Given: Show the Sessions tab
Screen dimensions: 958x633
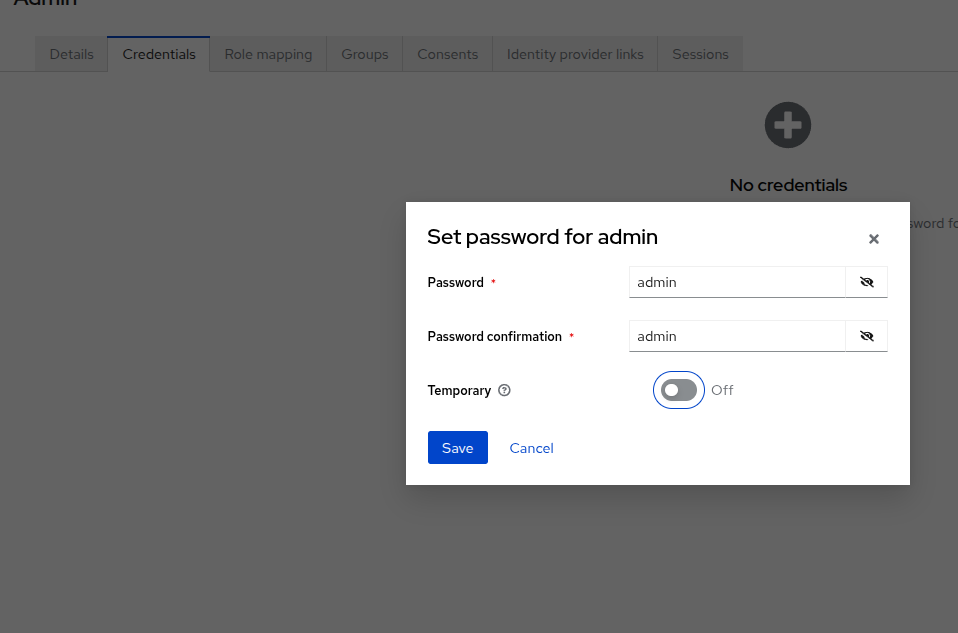Looking at the screenshot, I should click(x=700, y=54).
